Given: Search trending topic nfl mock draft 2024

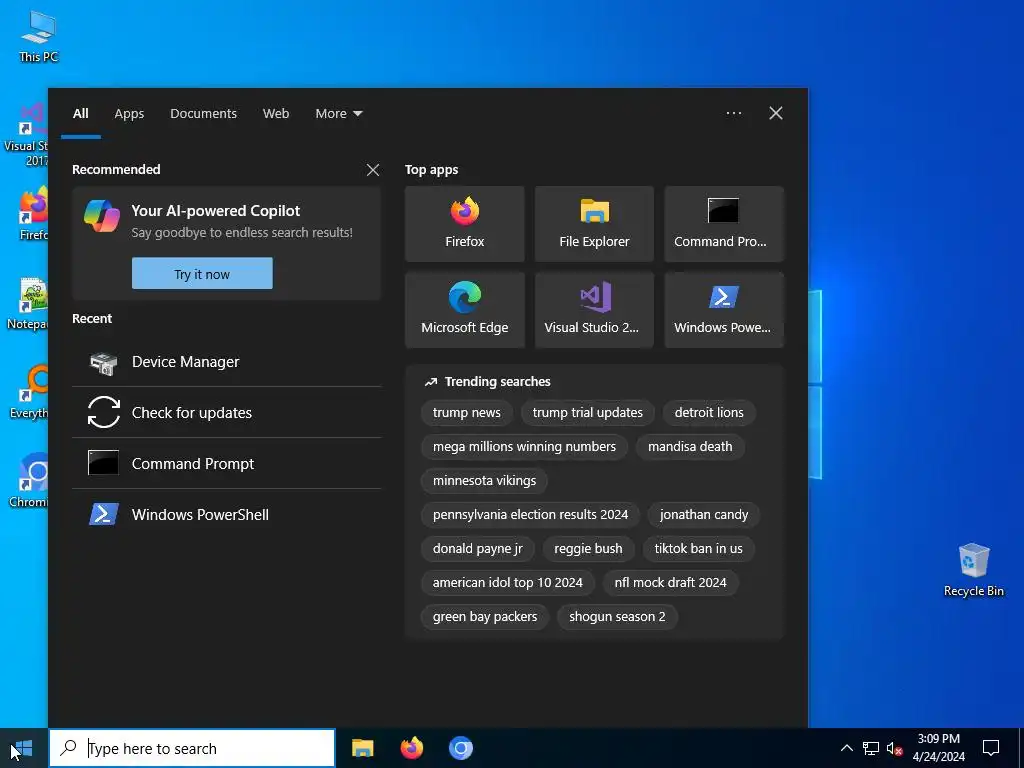Looking at the screenshot, I should pyautogui.click(x=671, y=583).
